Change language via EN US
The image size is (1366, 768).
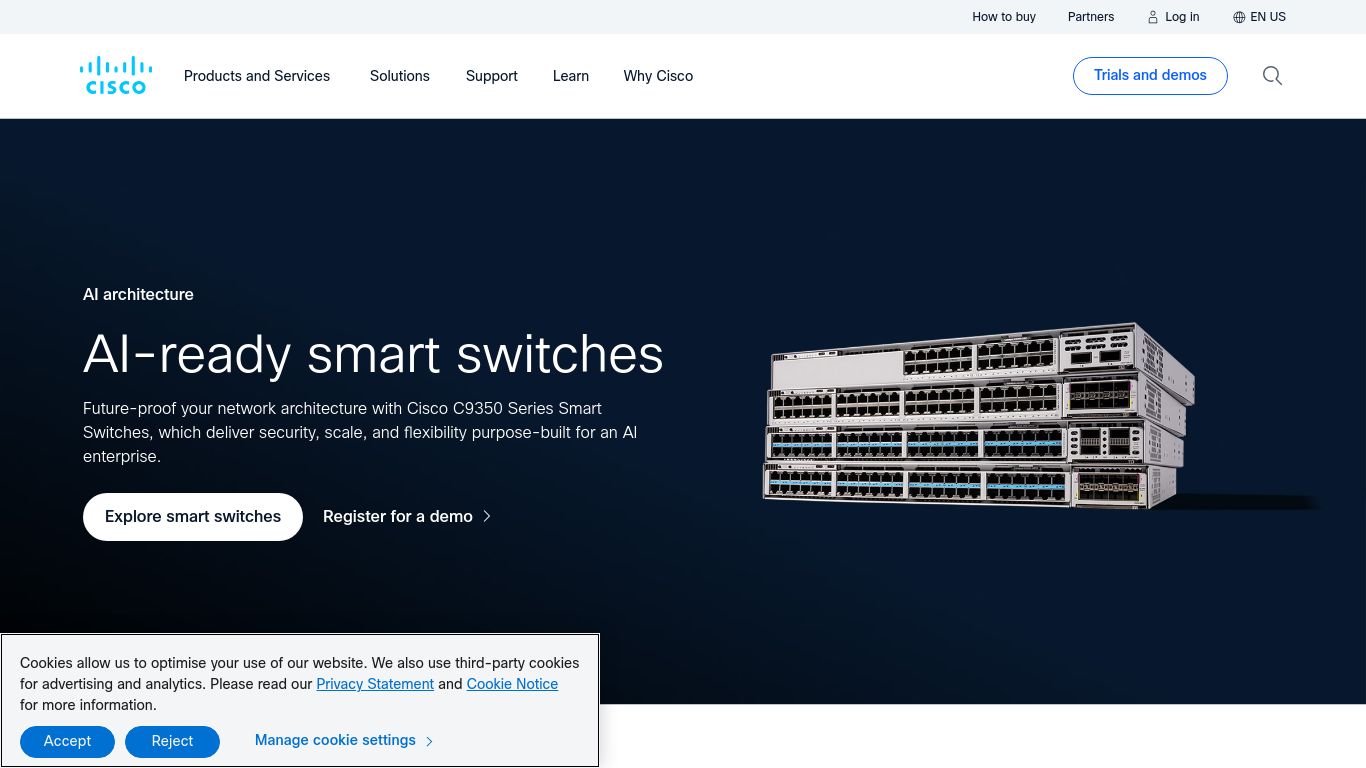click(x=1268, y=17)
